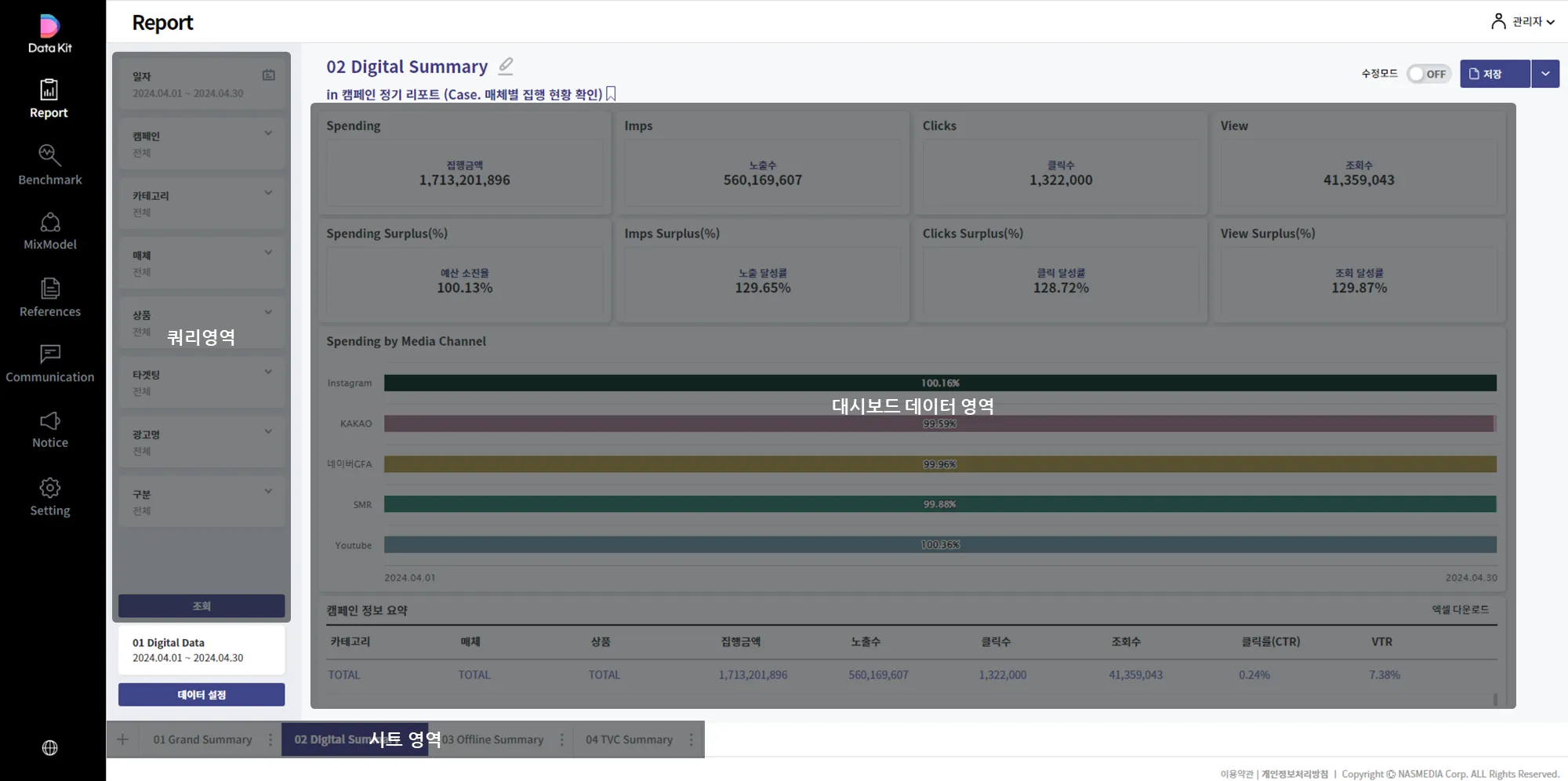This screenshot has height=781, width=1568.
Task: Open the References section
Action: [49, 297]
